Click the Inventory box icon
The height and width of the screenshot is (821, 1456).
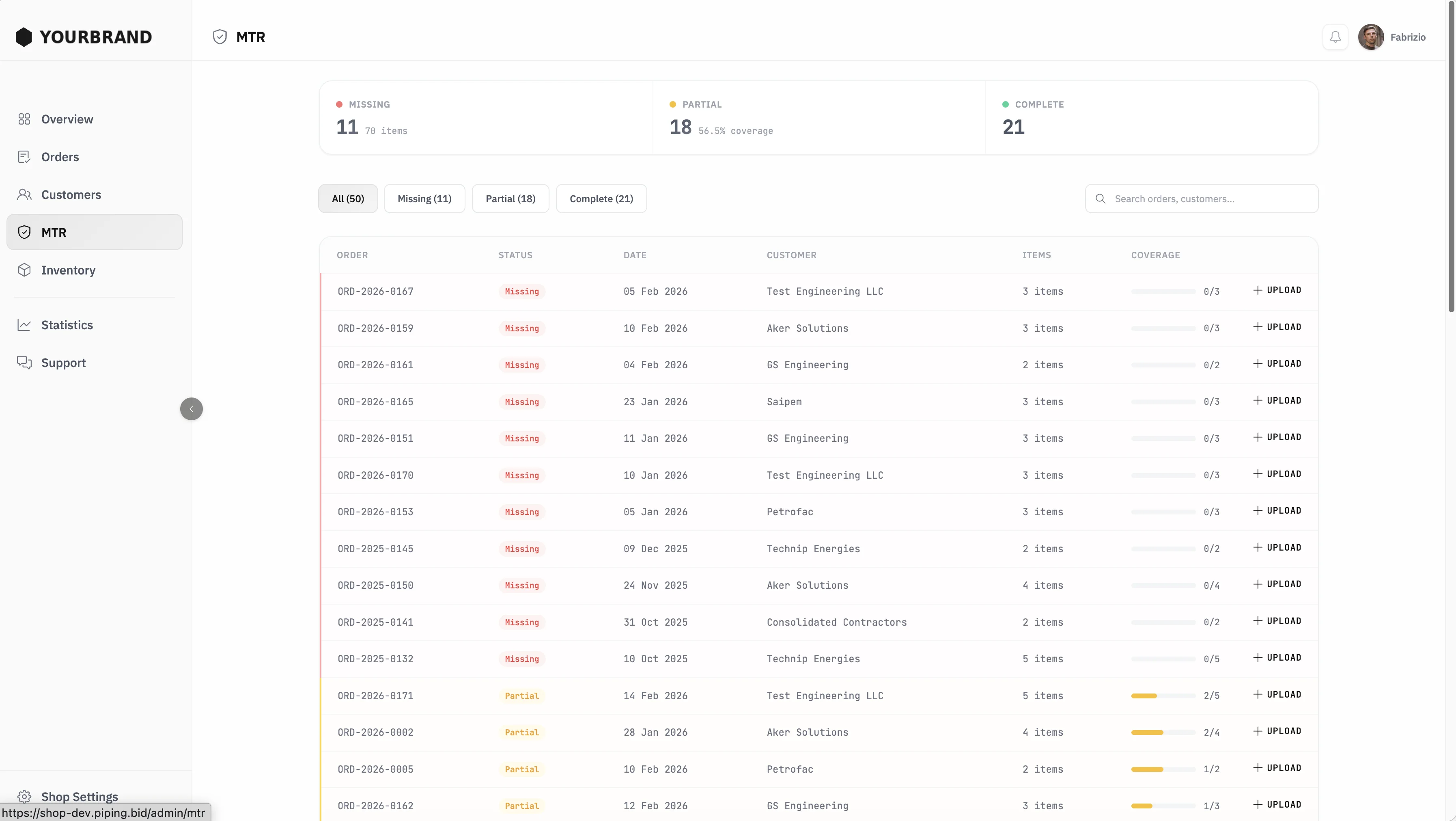click(24, 270)
